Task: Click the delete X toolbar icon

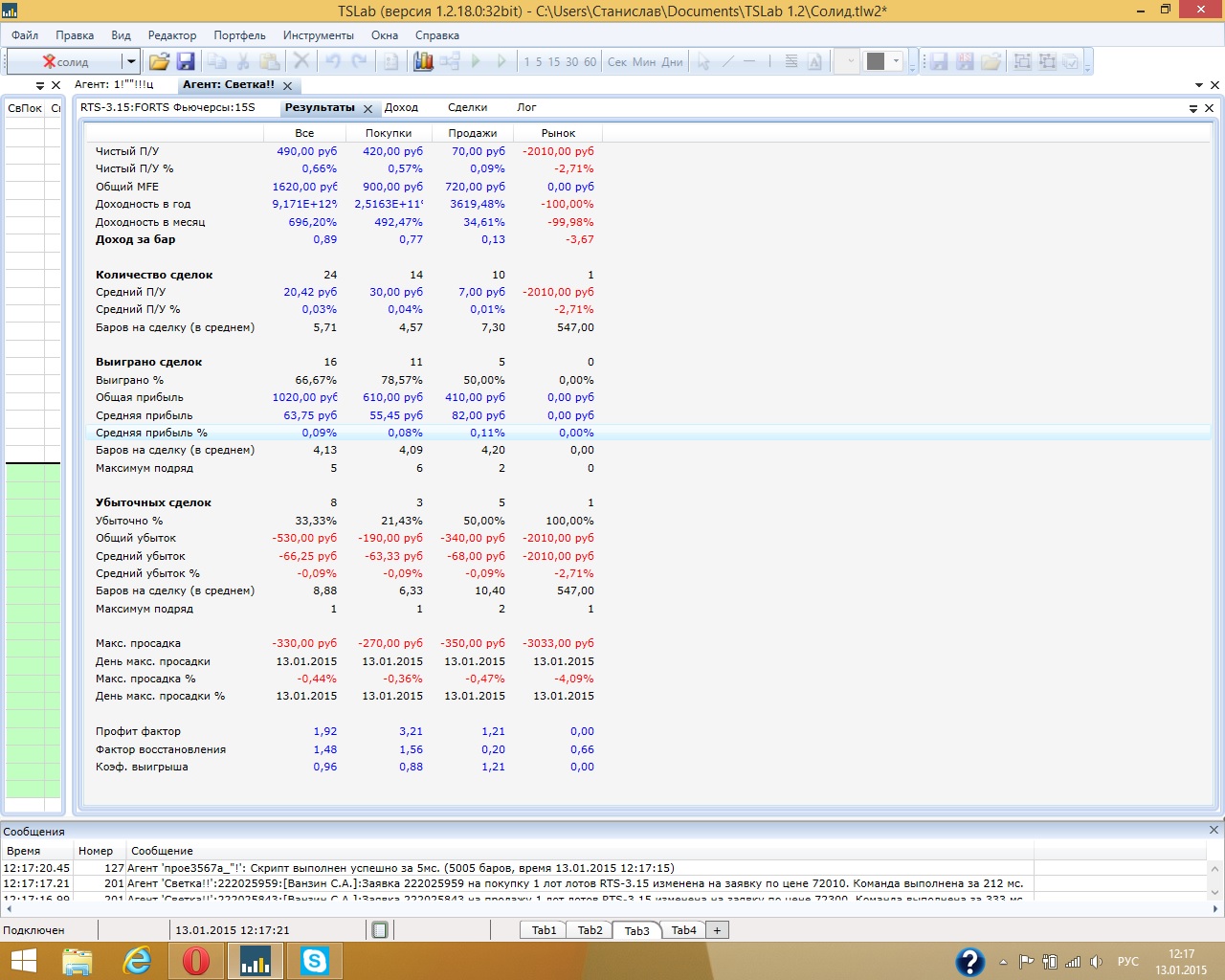Action: click(x=301, y=61)
